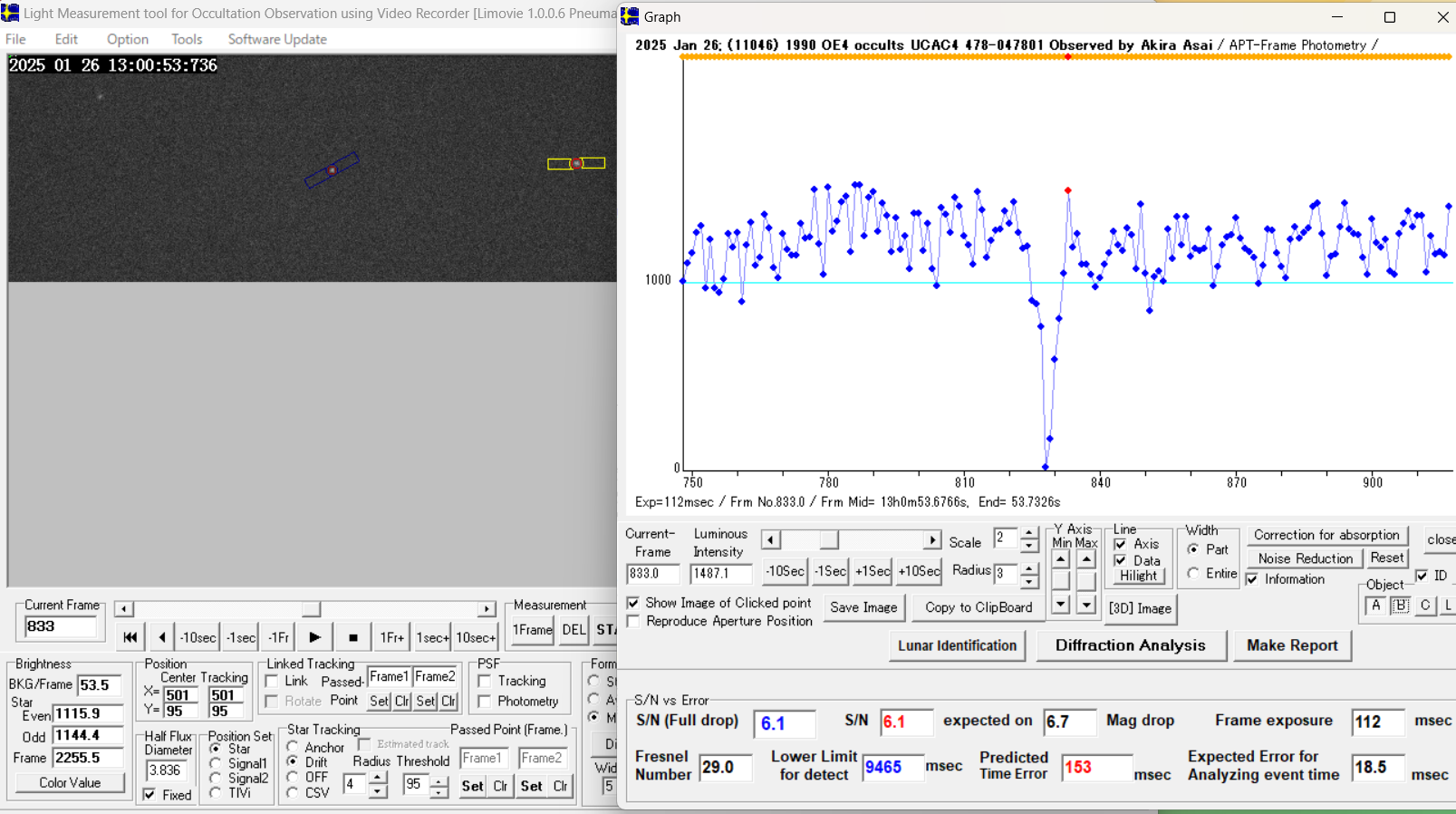Click the video frame position slider thumb
This screenshot has width=1456, height=814.
click(x=311, y=609)
